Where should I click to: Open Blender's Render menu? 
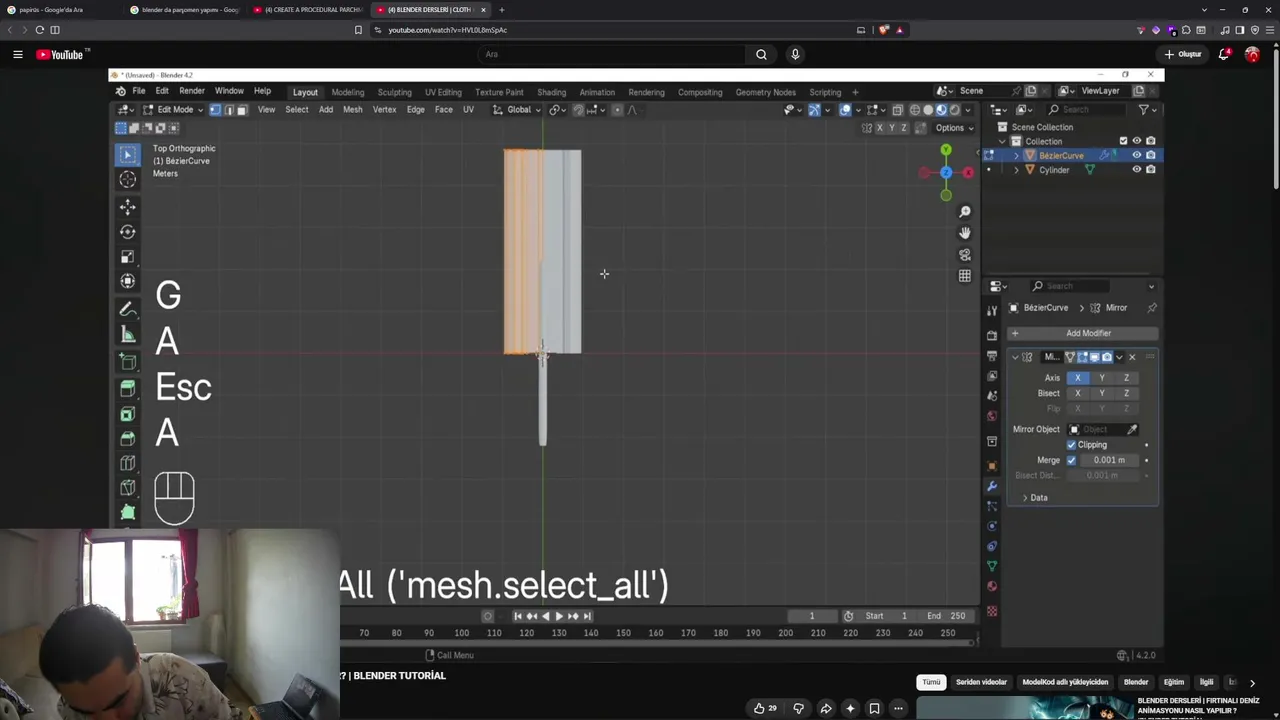[192, 91]
